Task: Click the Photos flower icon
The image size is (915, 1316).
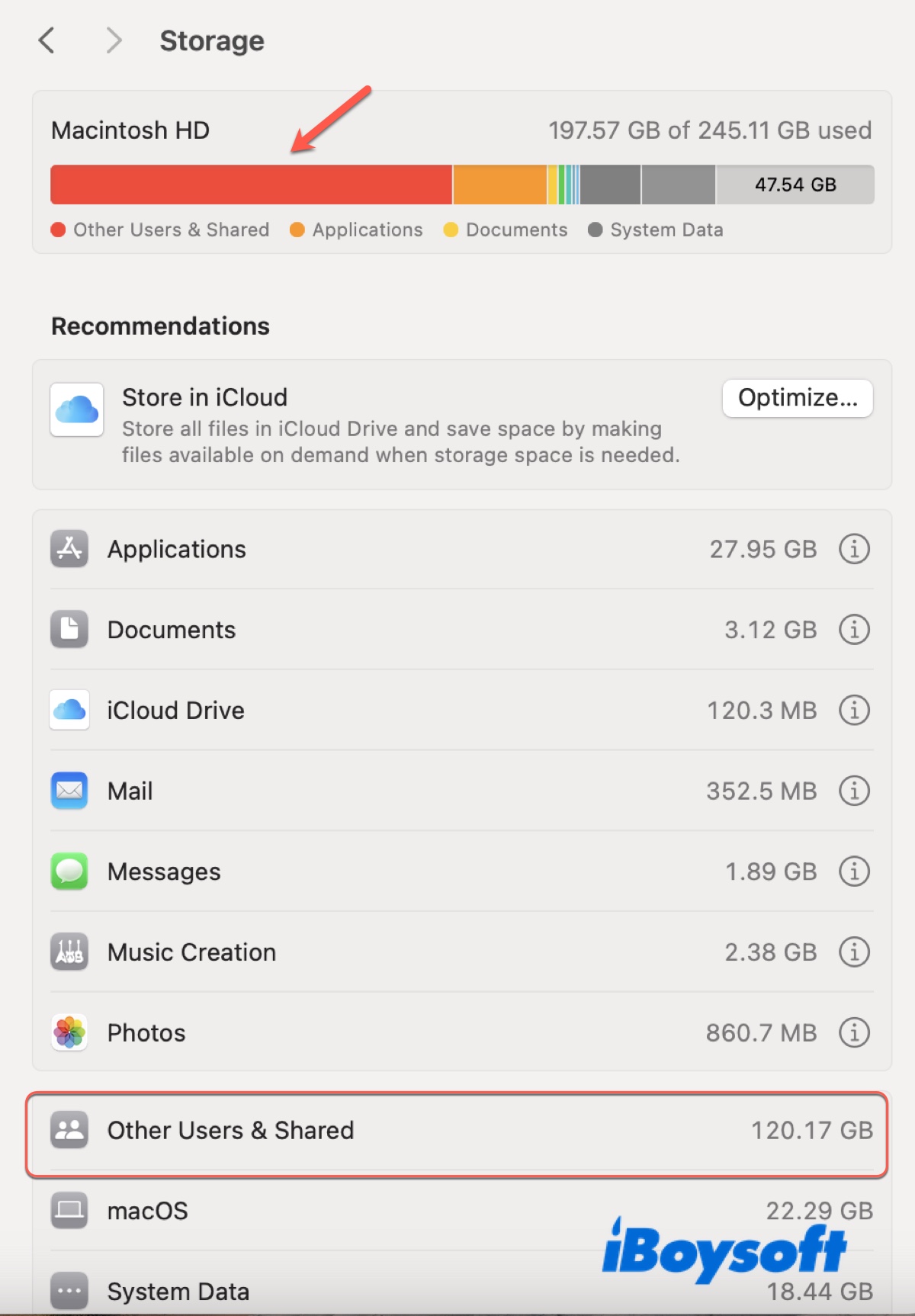Action: (x=69, y=1033)
